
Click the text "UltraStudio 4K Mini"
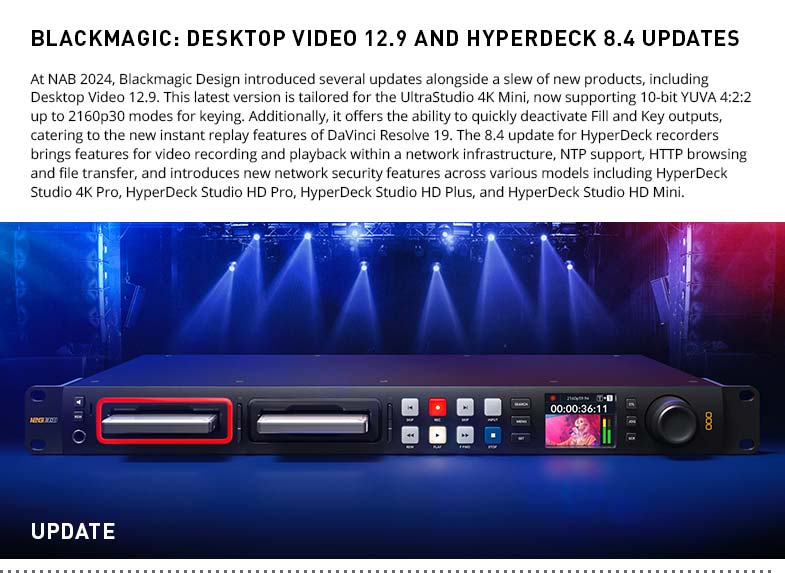[463, 97]
